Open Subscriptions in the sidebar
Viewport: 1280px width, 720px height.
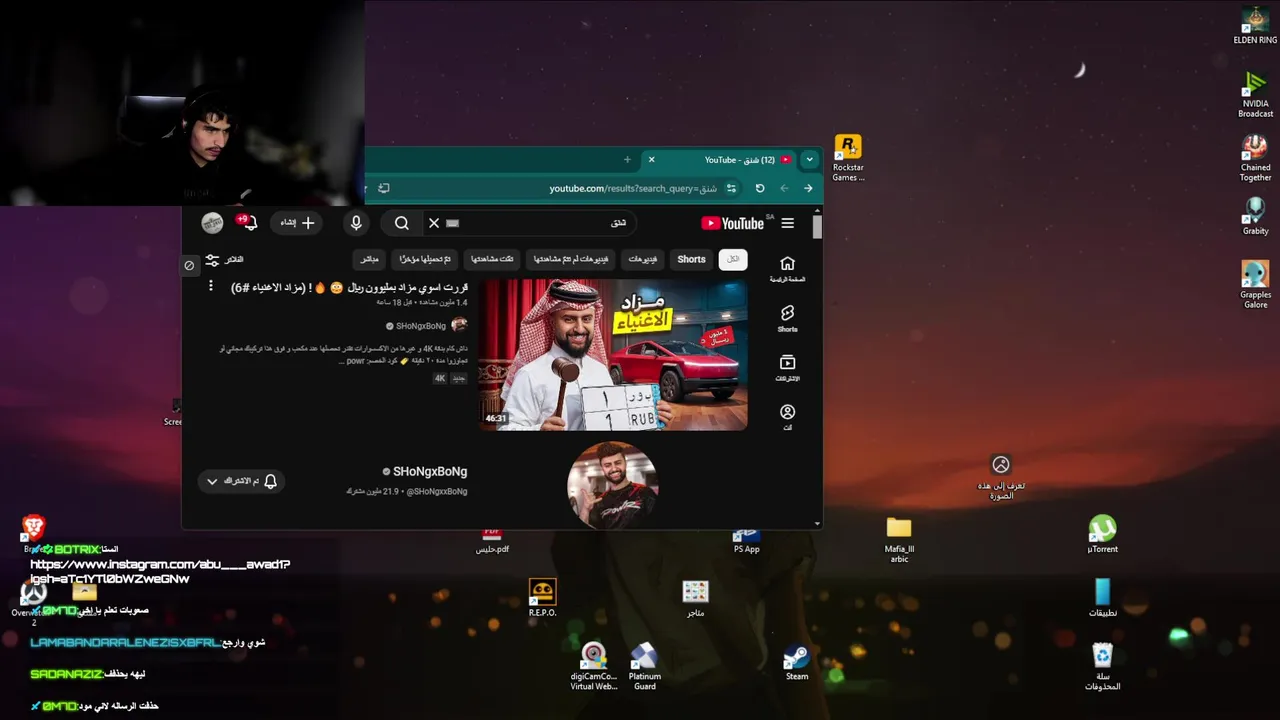787,367
